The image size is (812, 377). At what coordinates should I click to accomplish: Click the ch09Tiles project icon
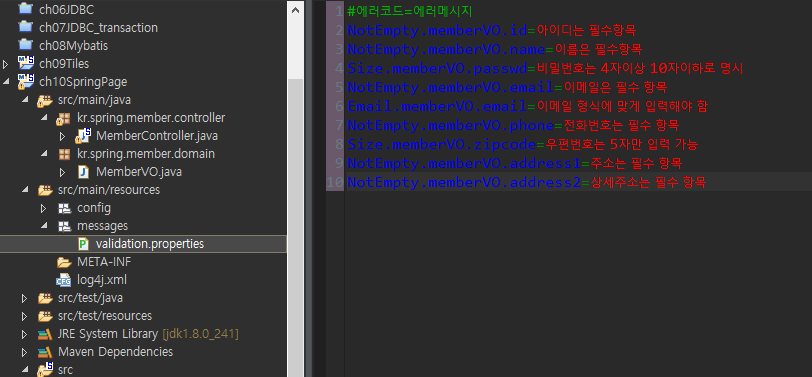[26, 63]
